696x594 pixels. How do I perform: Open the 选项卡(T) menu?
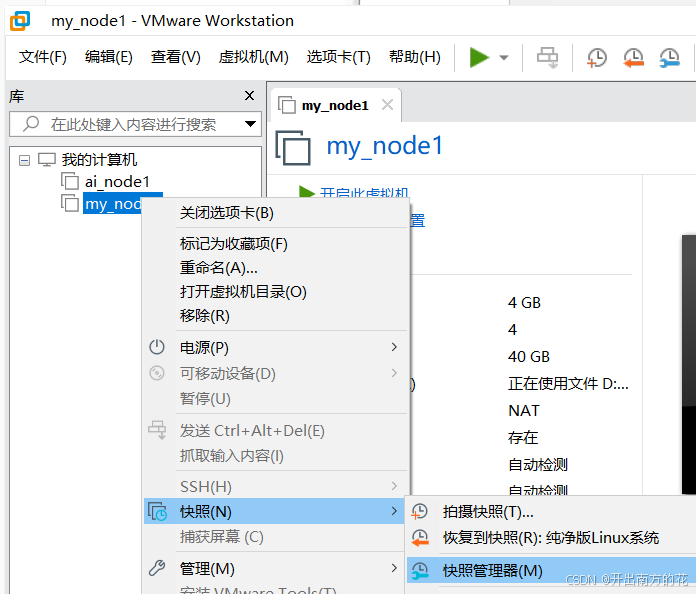pyautogui.click(x=338, y=57)
